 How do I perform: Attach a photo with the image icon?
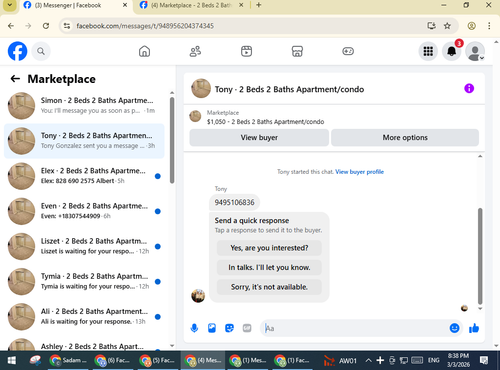click(212, 328)
